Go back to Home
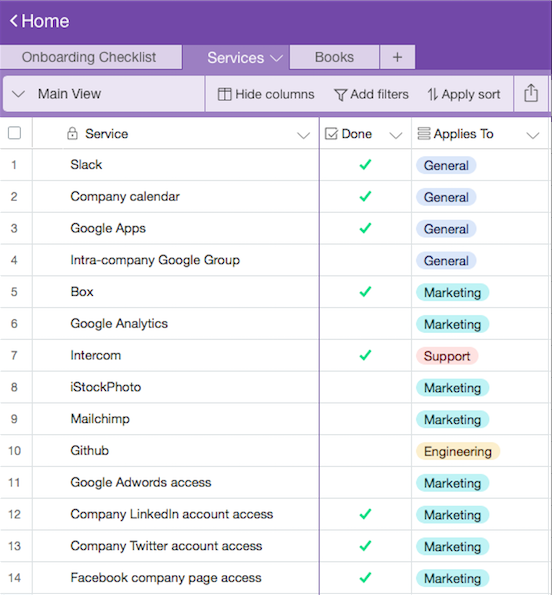Screen dimensions: 552x595 [x=39, y=21]
